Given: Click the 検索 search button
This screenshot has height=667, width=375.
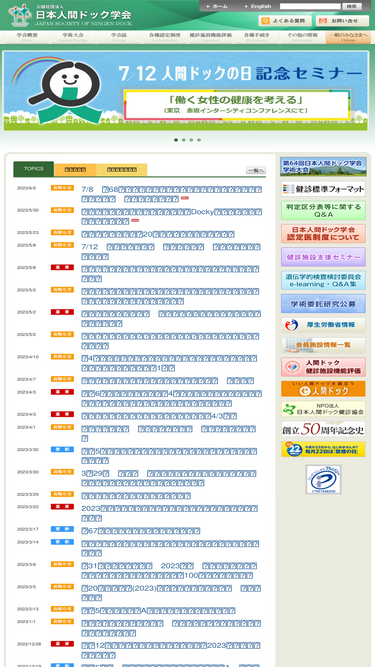Looking at the screenshot, I should pos(352,6).
